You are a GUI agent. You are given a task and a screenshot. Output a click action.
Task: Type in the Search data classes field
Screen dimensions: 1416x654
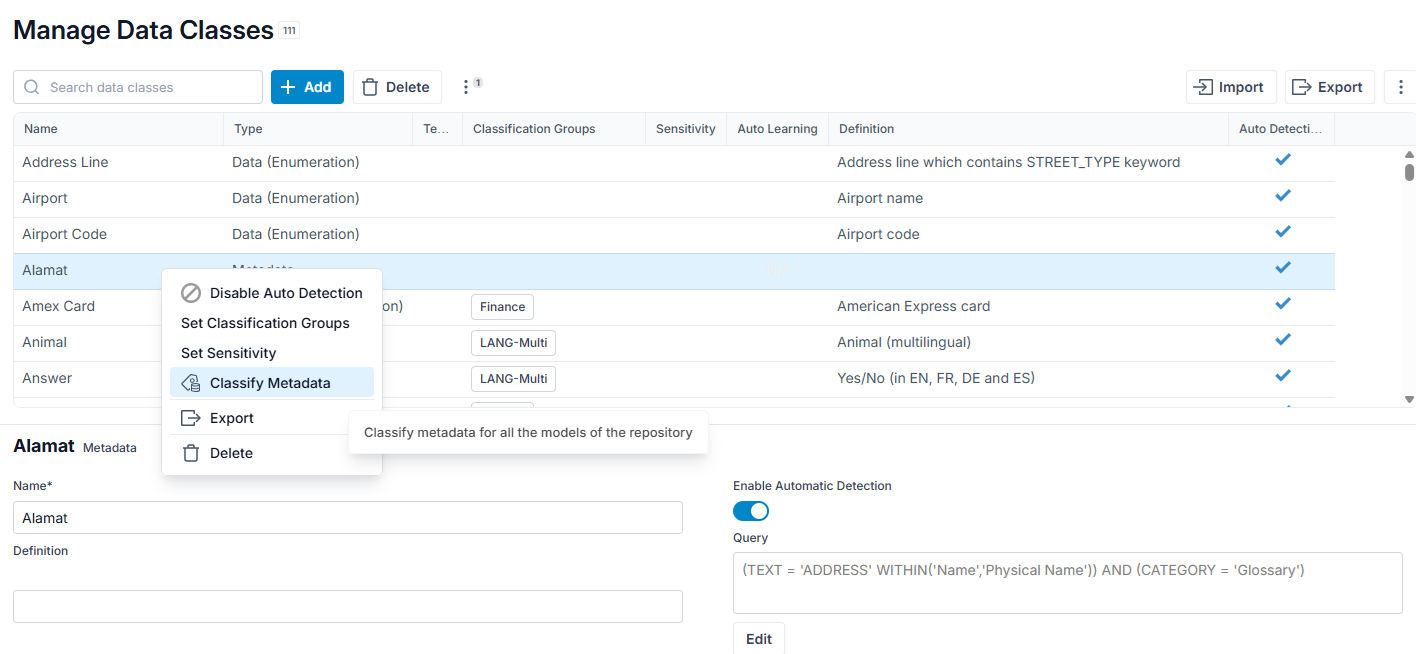(x=138, y=87)
